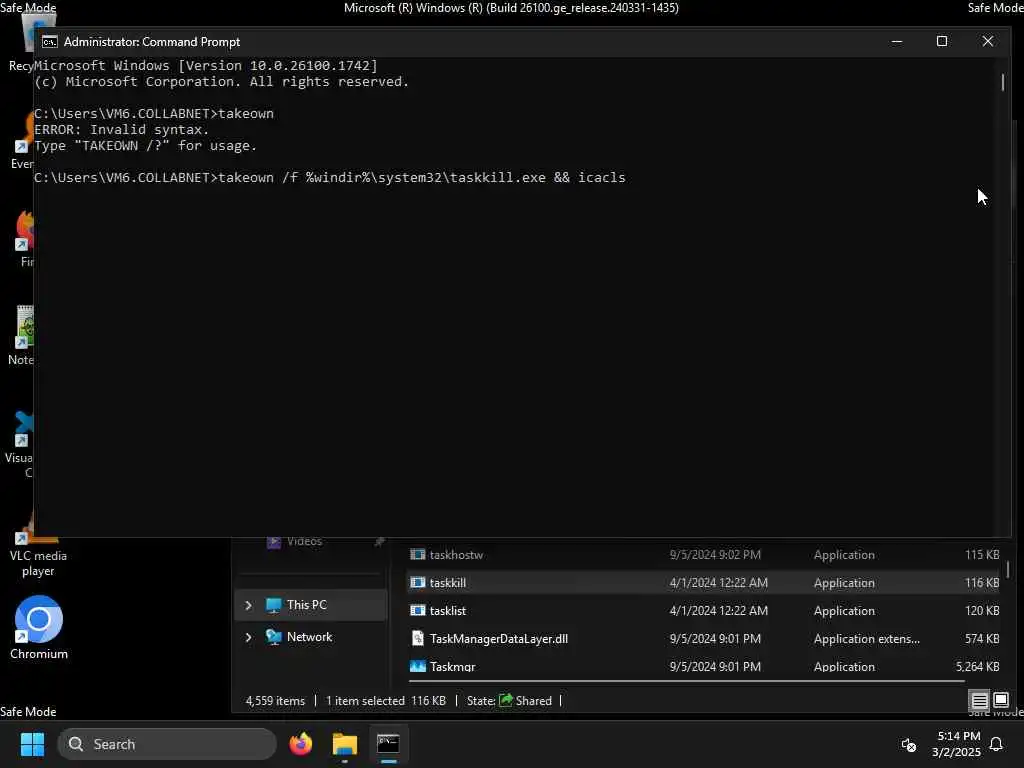Select Network in navigation pane
The image size is (1024, 768).
313,637
